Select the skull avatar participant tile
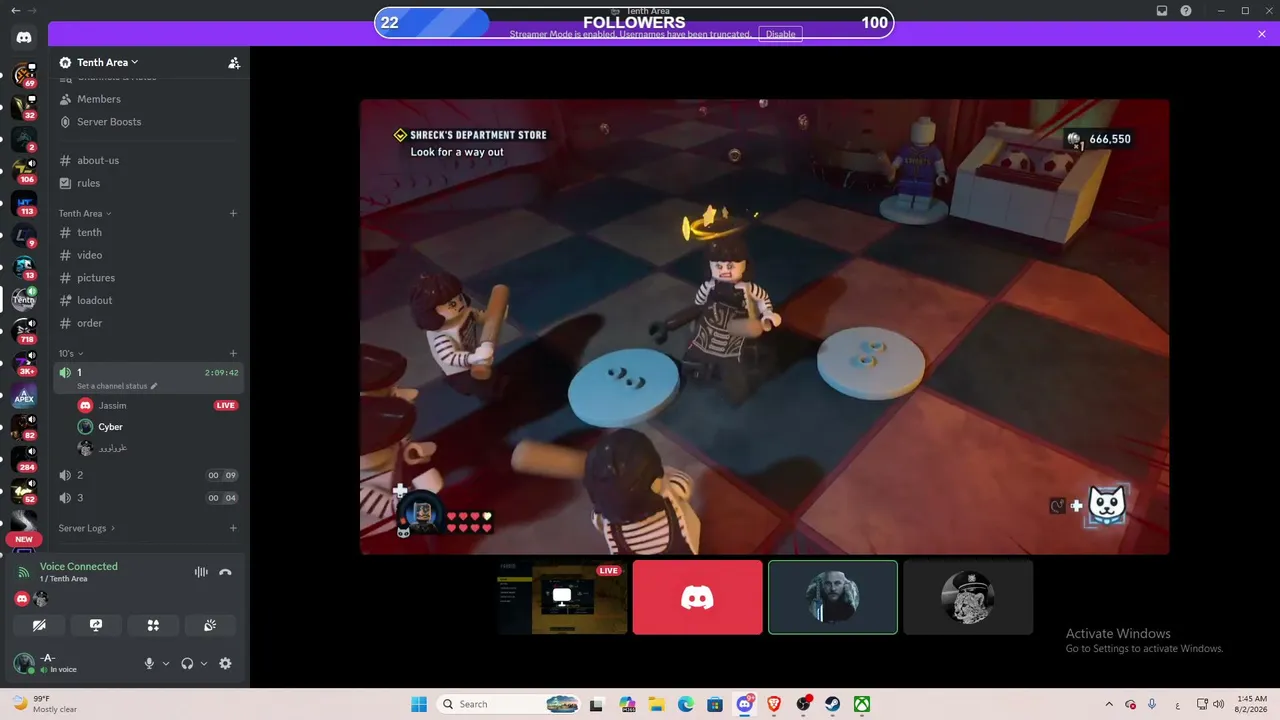The height and width of the screenshot is (720, 1280). pyautogui.click(x=968, y=597)
